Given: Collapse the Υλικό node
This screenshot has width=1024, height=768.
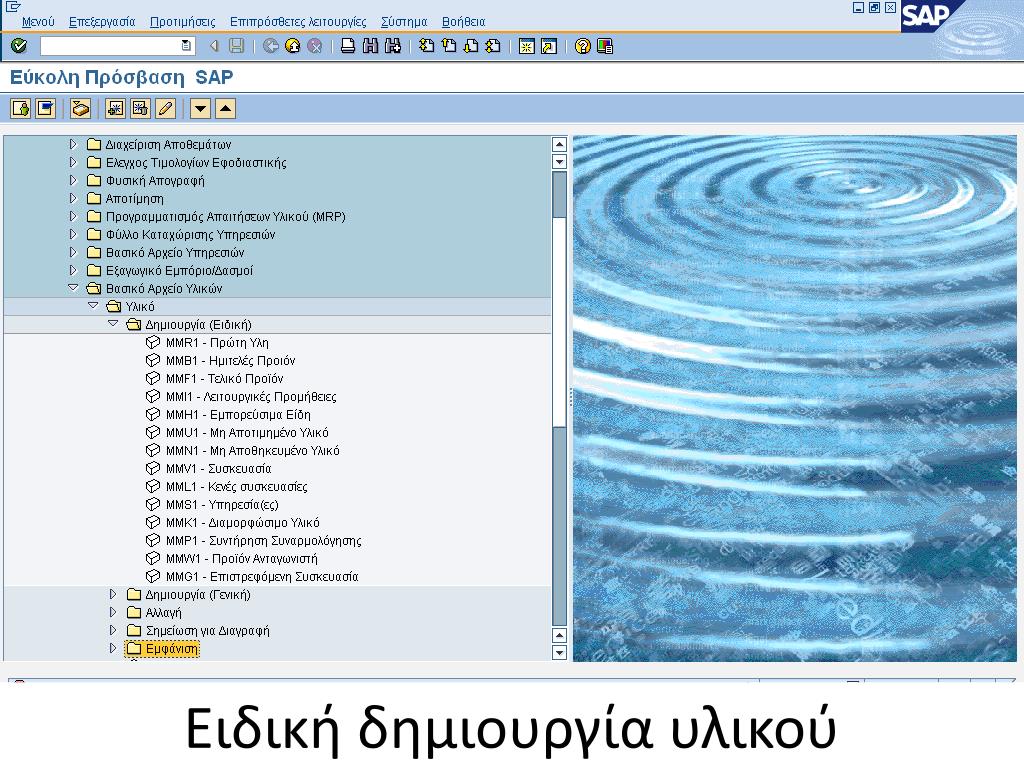Looking at the screenshot, I should click(x=93, y=306).
